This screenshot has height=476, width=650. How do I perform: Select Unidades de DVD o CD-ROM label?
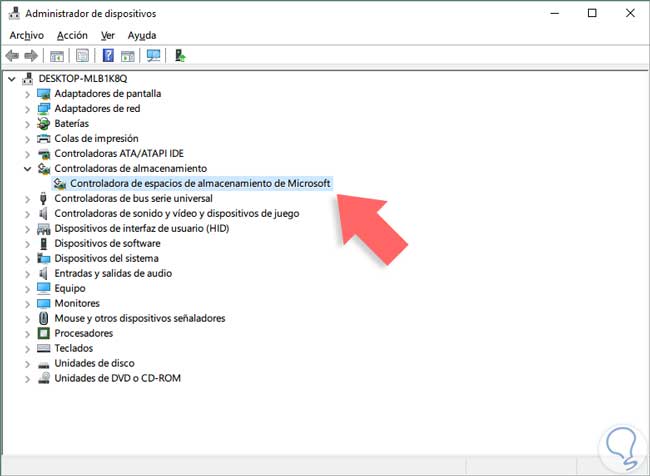tap(118, 378)
